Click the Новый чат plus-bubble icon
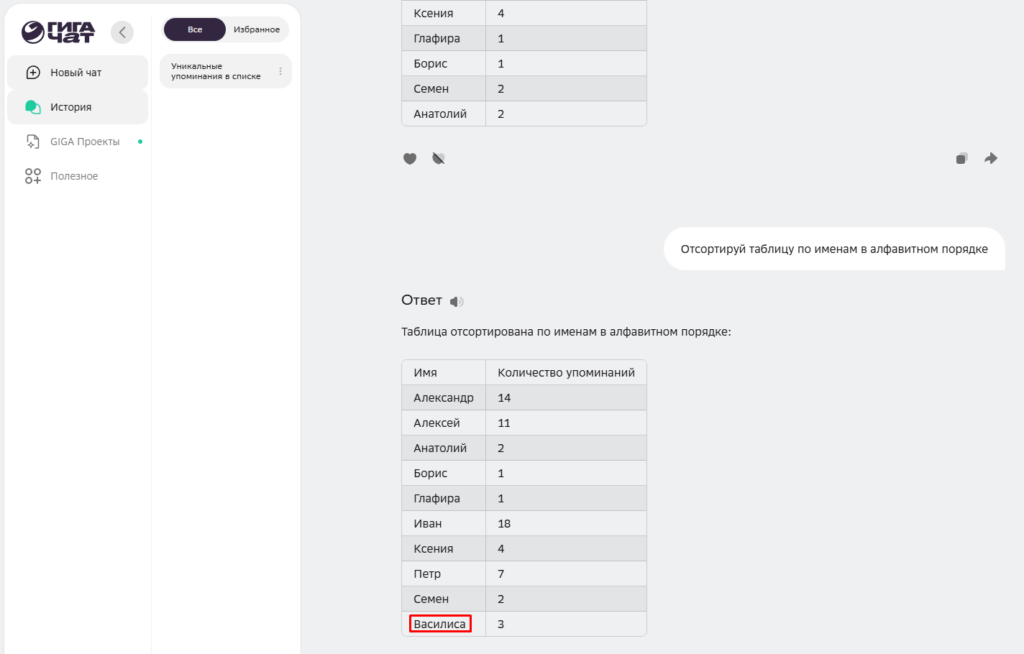Image resolution: width=1024 pixels, height=654 pixels. click(33, 73)
